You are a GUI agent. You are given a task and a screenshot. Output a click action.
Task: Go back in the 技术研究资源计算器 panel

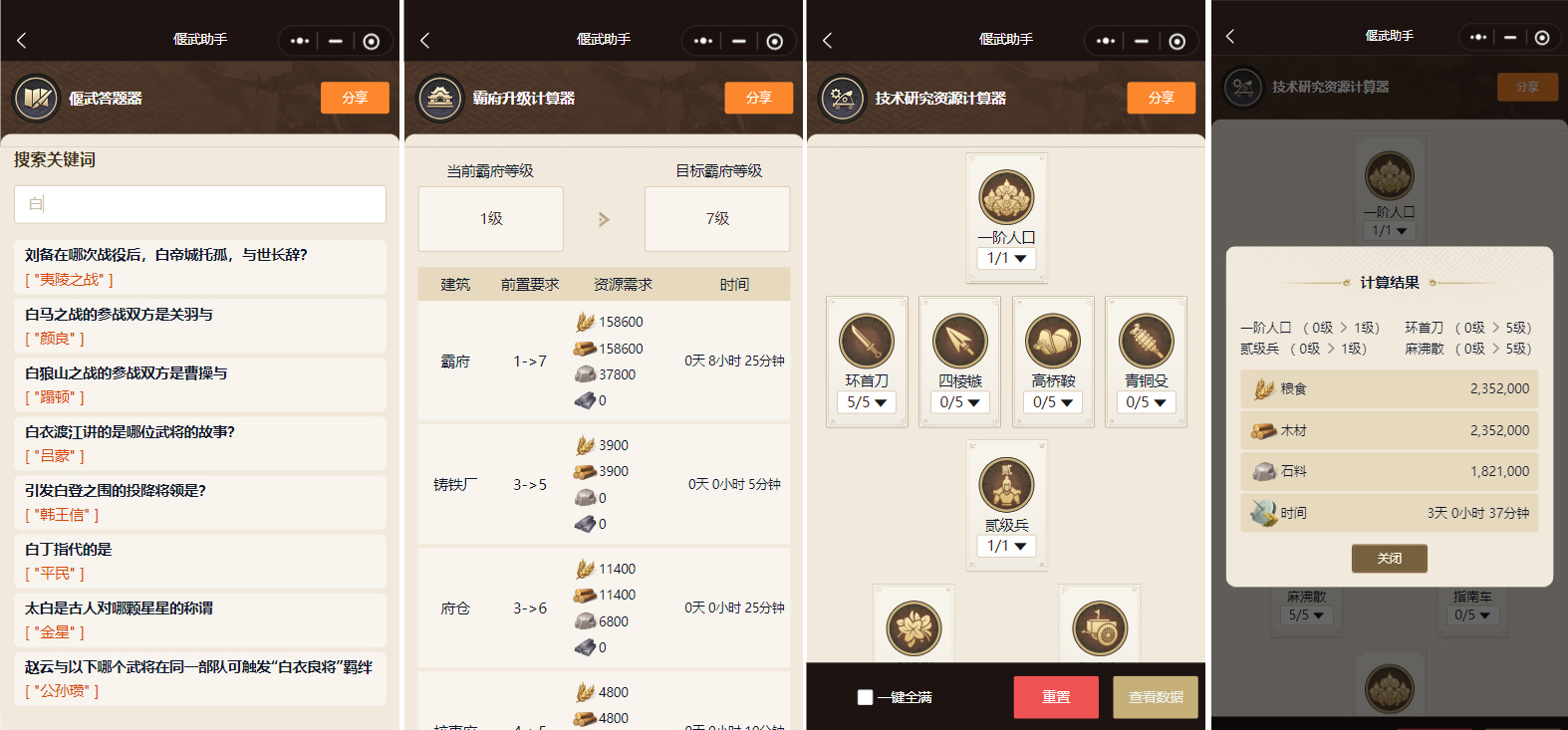[x=827, y=40]
